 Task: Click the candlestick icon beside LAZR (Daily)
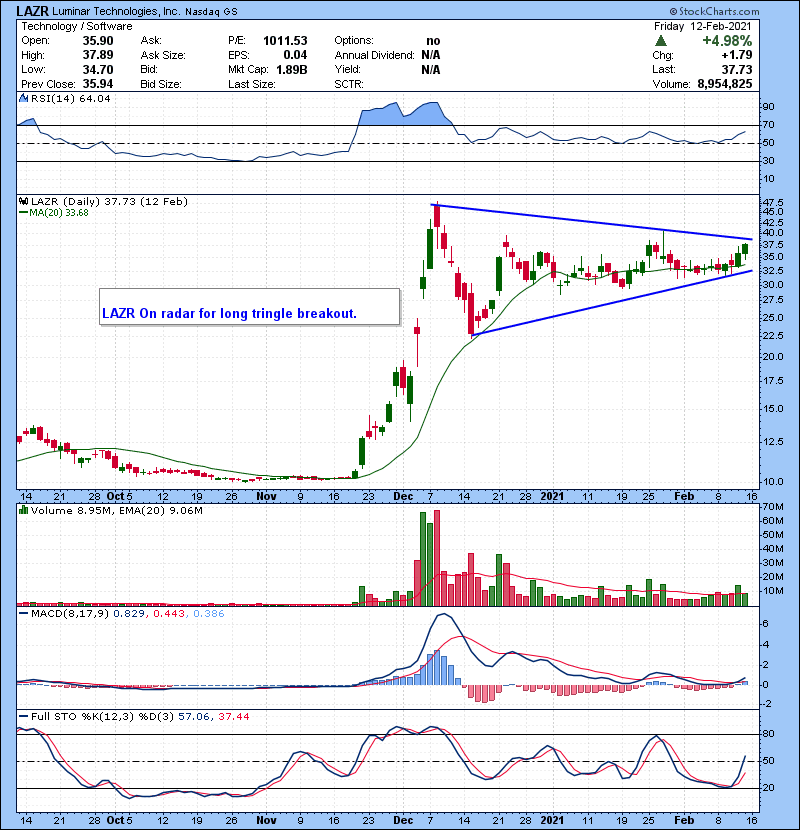pos(23,201)
